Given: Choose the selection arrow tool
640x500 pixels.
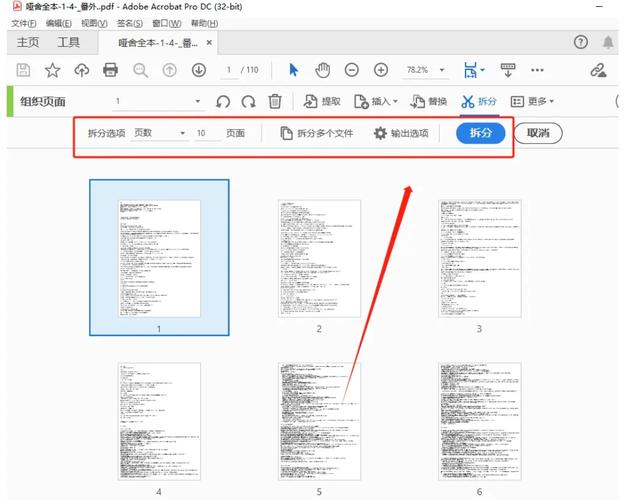Looking at the screenshot, I should click(x=293, y=70).
